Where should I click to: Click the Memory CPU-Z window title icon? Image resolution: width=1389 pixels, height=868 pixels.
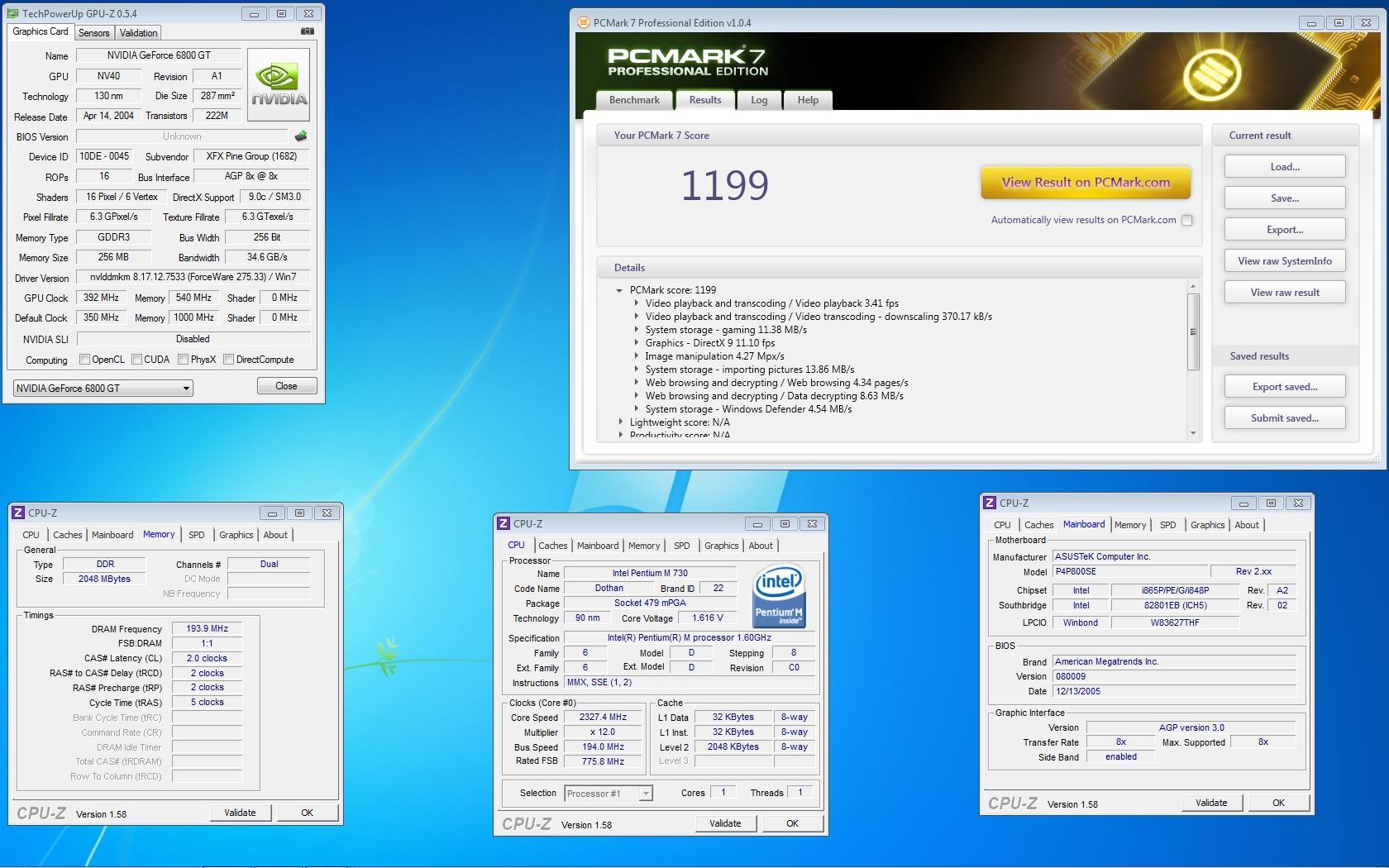18,513
